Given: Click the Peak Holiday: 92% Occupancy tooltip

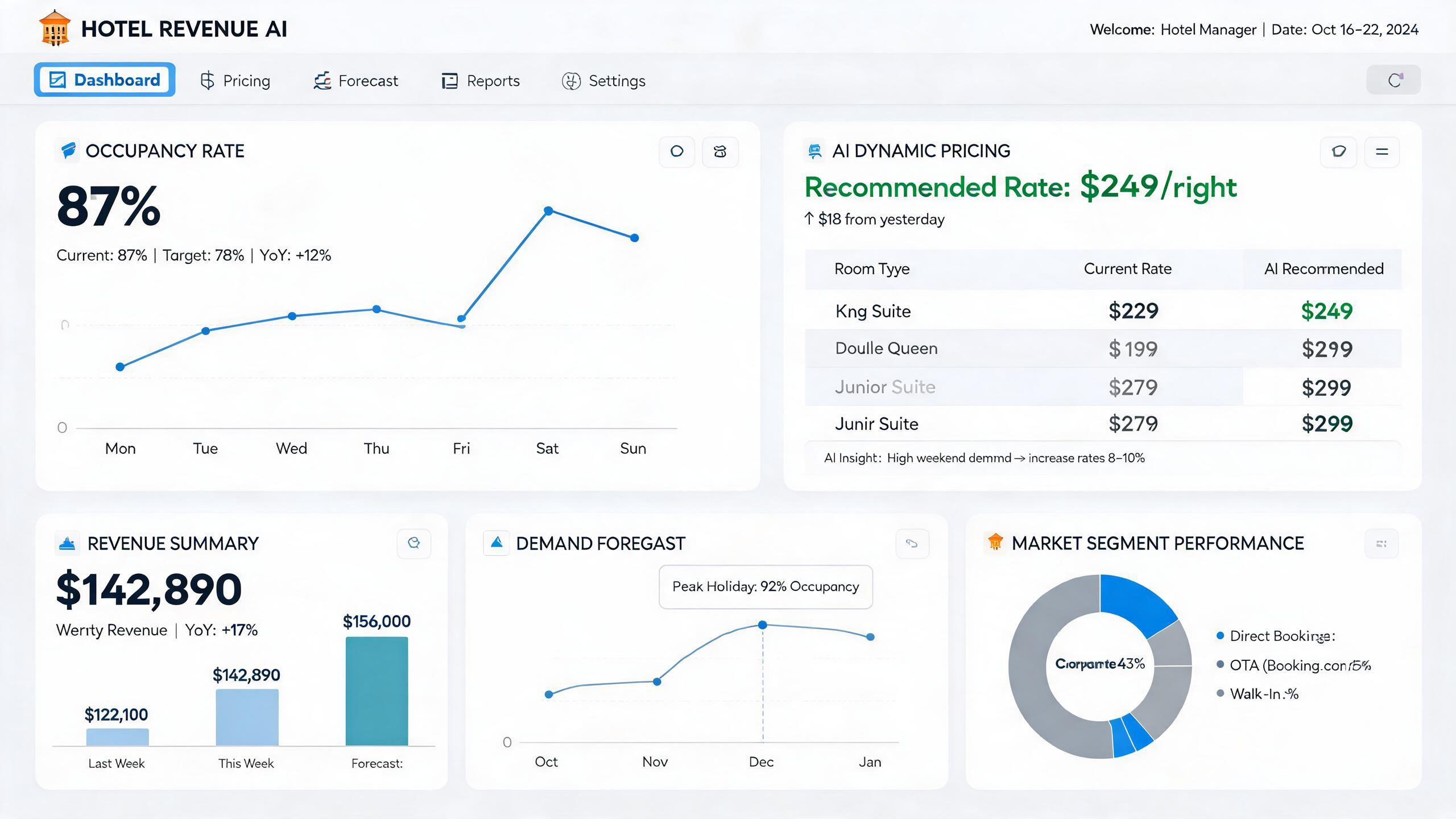Looking at the screenshot, I should click(766, 587).
